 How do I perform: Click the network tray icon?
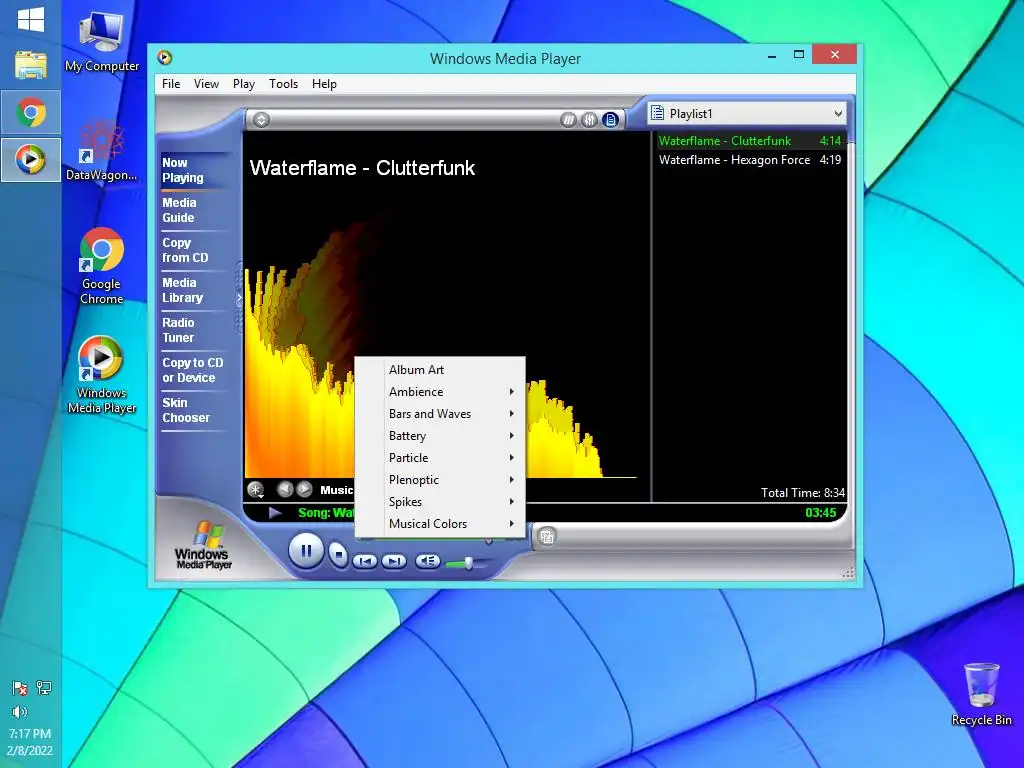pyautogui.click(x=44, y=688)
